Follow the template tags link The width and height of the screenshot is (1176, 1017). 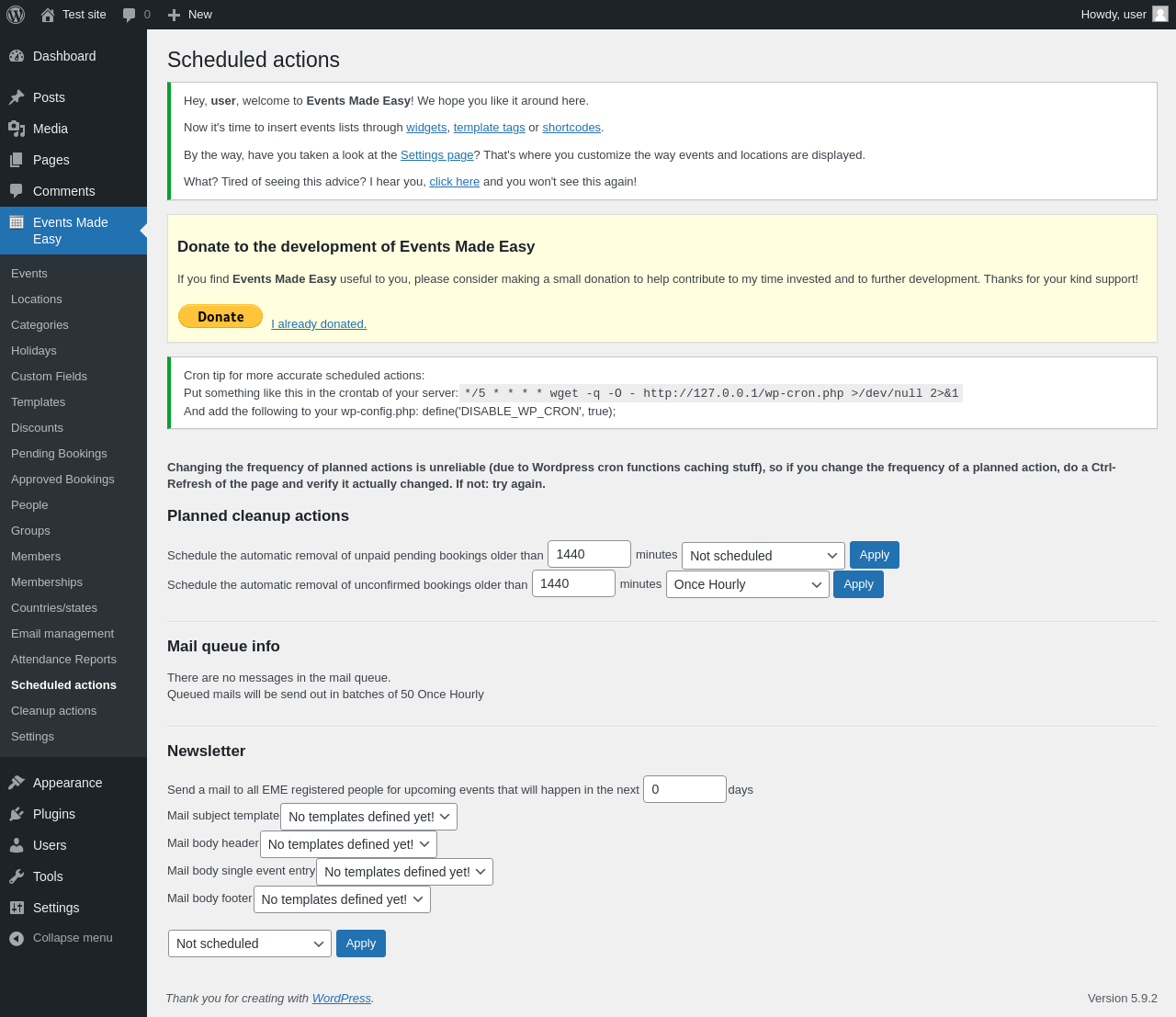[x=490, y=128]
